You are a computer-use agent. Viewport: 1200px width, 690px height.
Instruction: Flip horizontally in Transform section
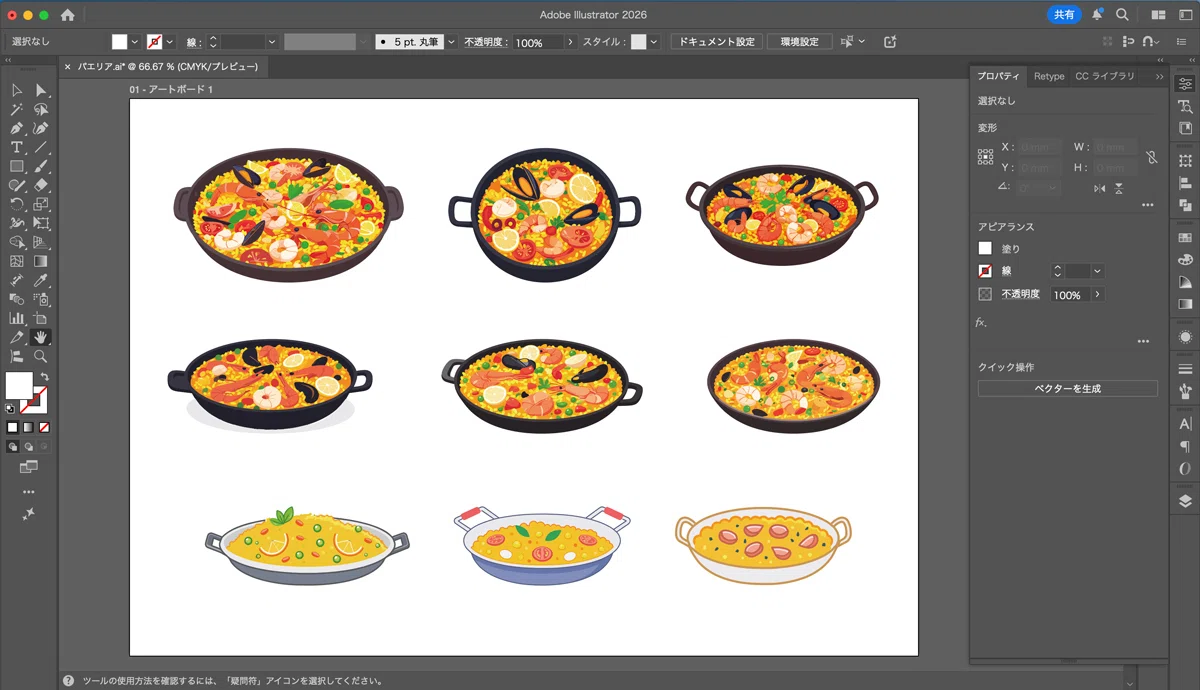click(1100, 188)
